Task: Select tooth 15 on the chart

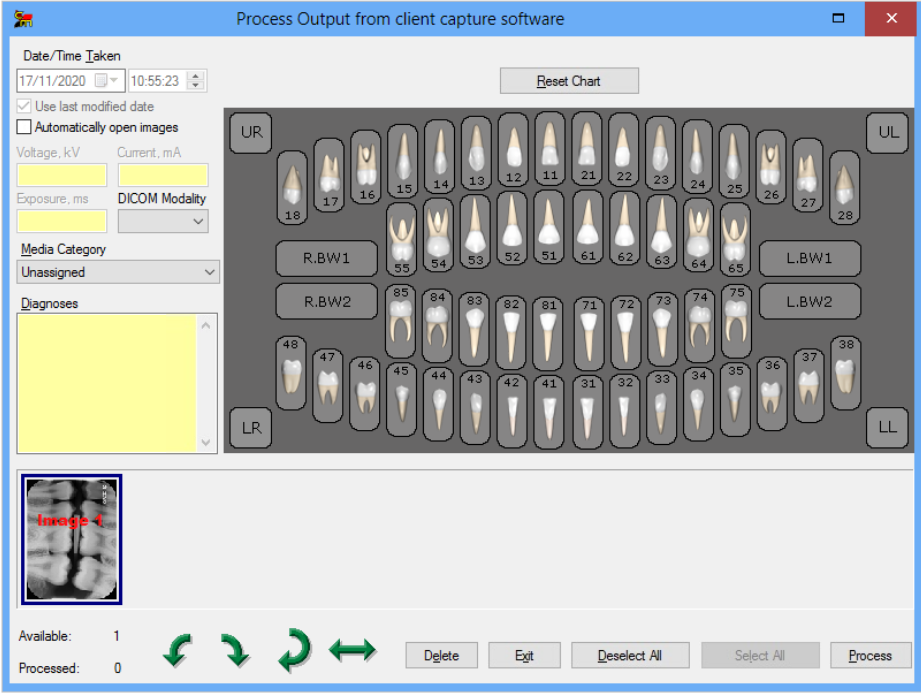Action: coord(403,161)
